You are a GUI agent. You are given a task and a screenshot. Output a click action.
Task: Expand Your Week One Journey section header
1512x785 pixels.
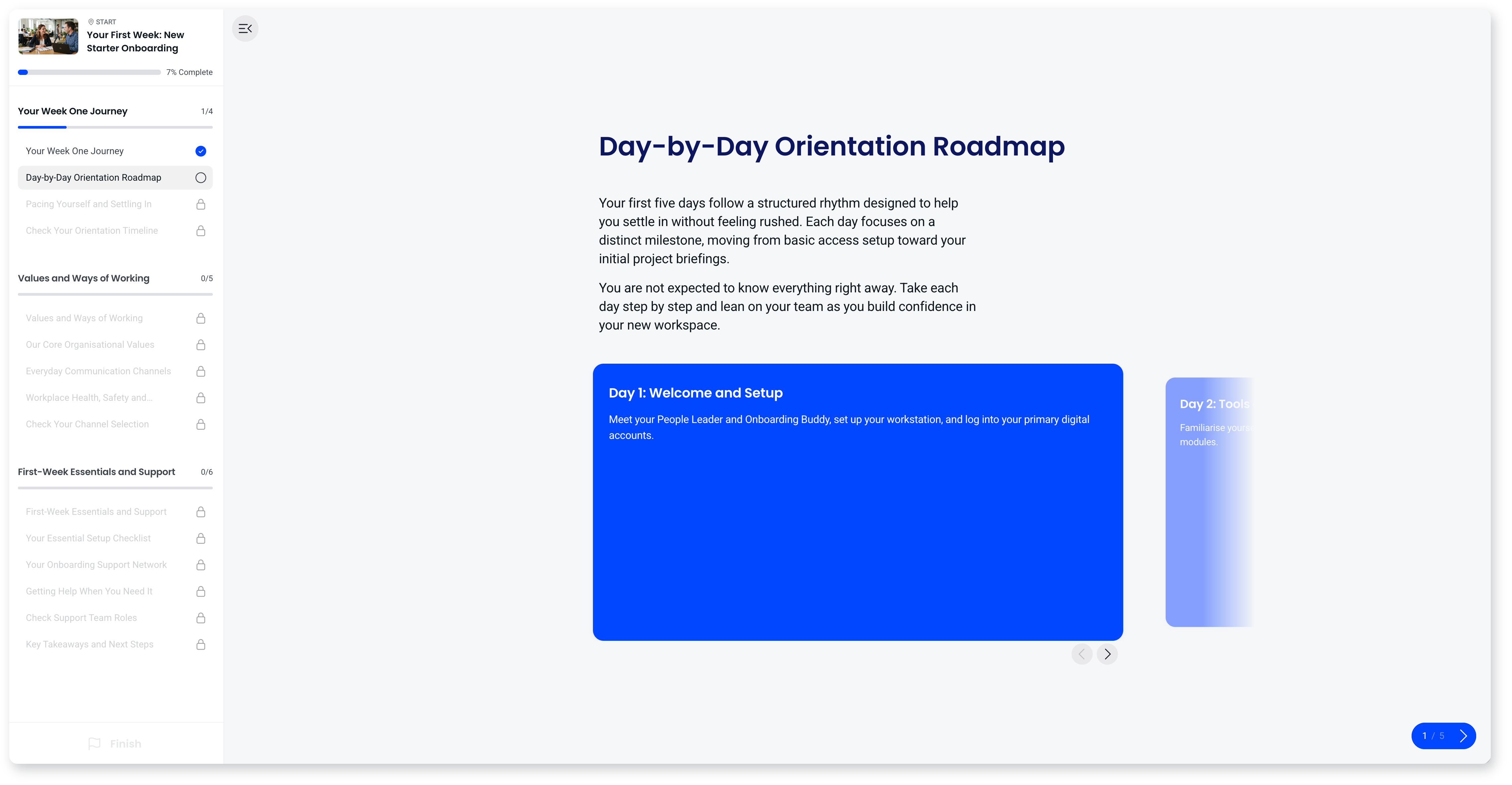point(115,111)
